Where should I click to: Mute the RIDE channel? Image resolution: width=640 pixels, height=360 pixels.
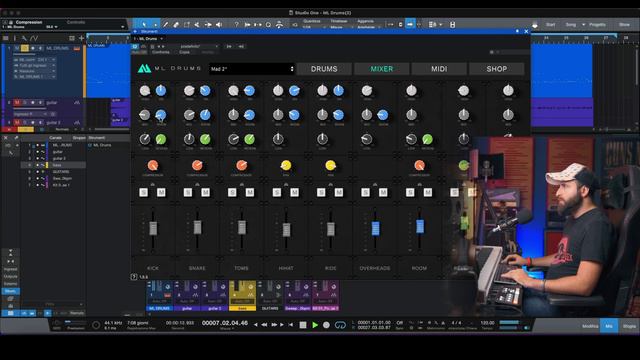(x=339, y=192)
